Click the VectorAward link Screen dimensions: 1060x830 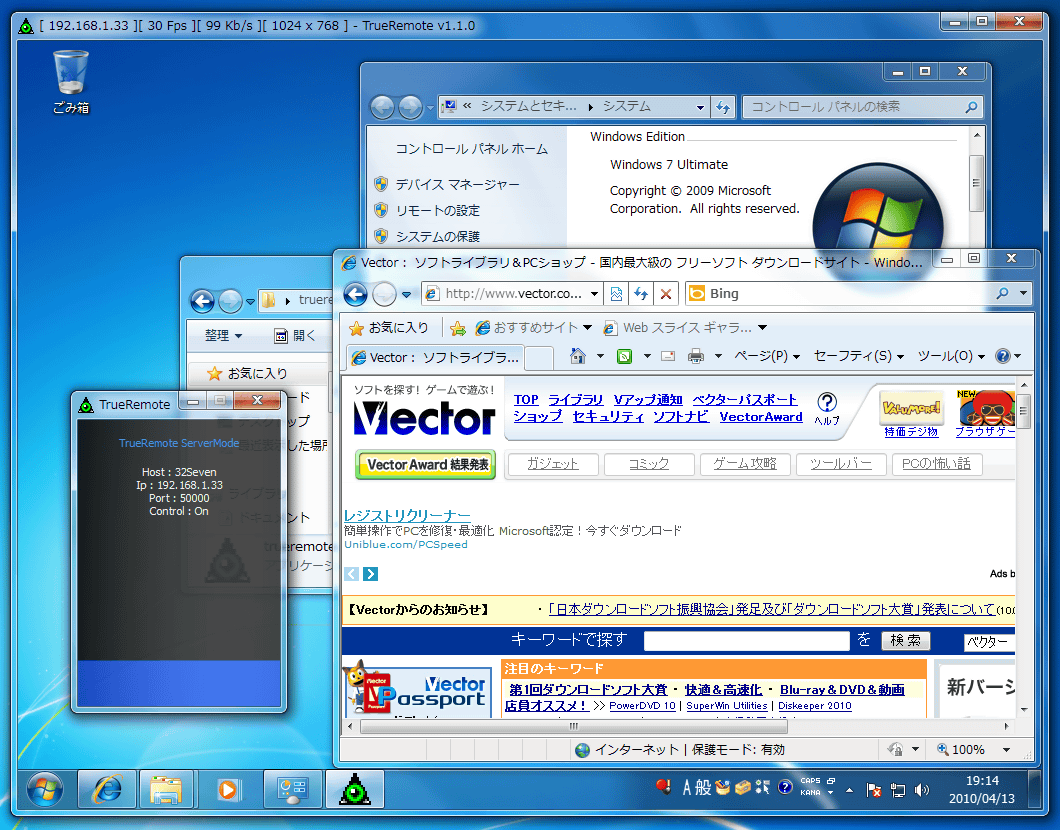click(x=761, y=417)
